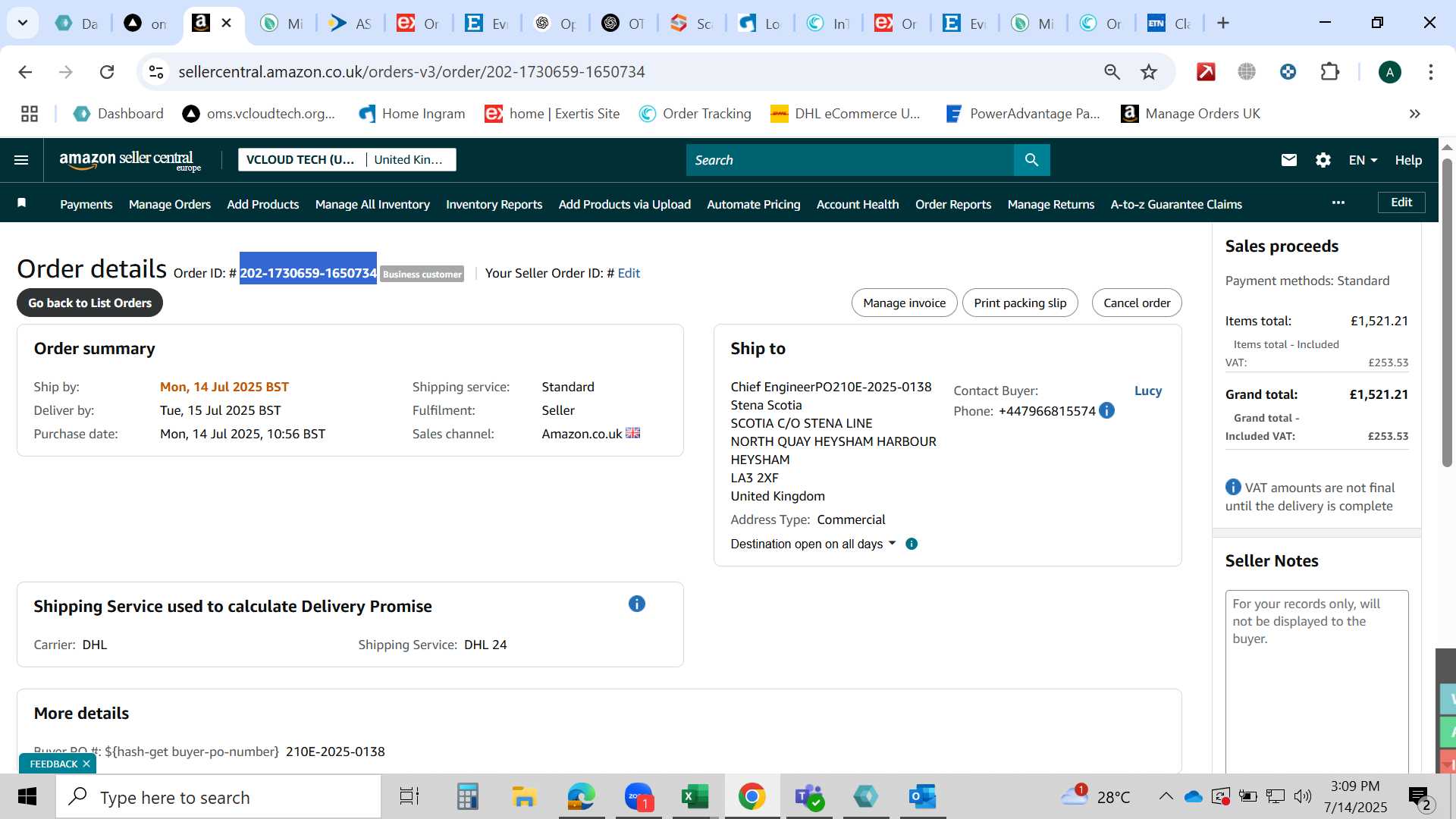Click the zoom magnifier icon in the address bar
This screenshot has width=1456, height=819.
coord(1112,72)
